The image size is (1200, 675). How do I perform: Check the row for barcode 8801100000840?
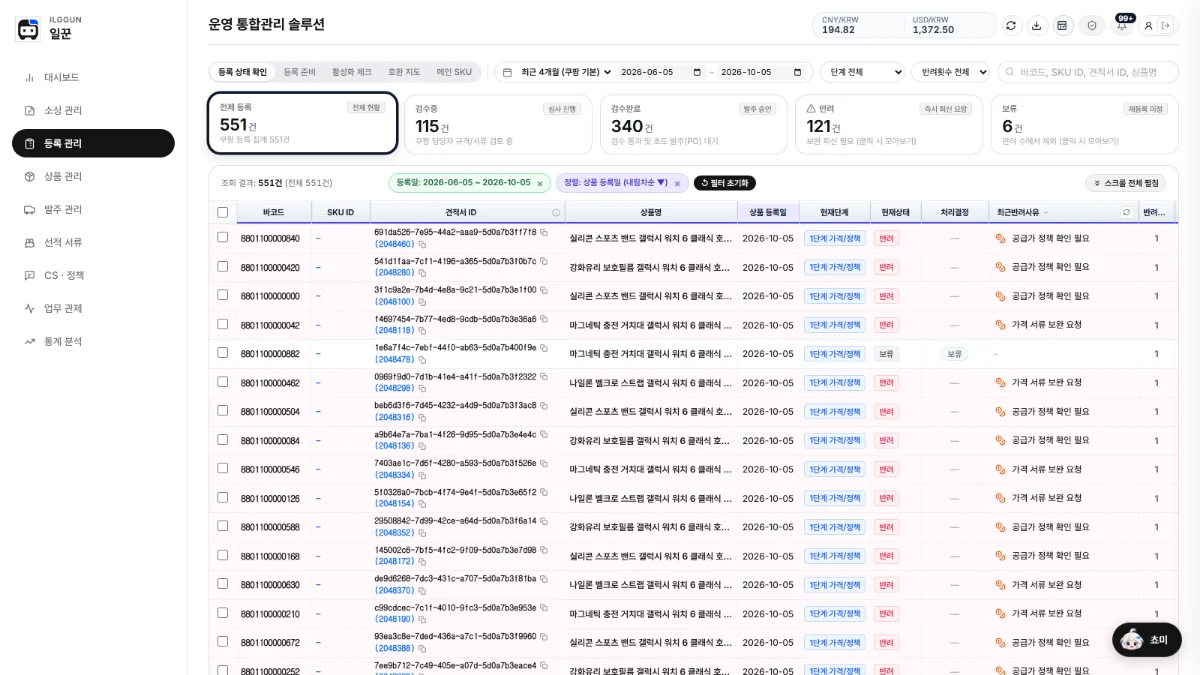222,237
